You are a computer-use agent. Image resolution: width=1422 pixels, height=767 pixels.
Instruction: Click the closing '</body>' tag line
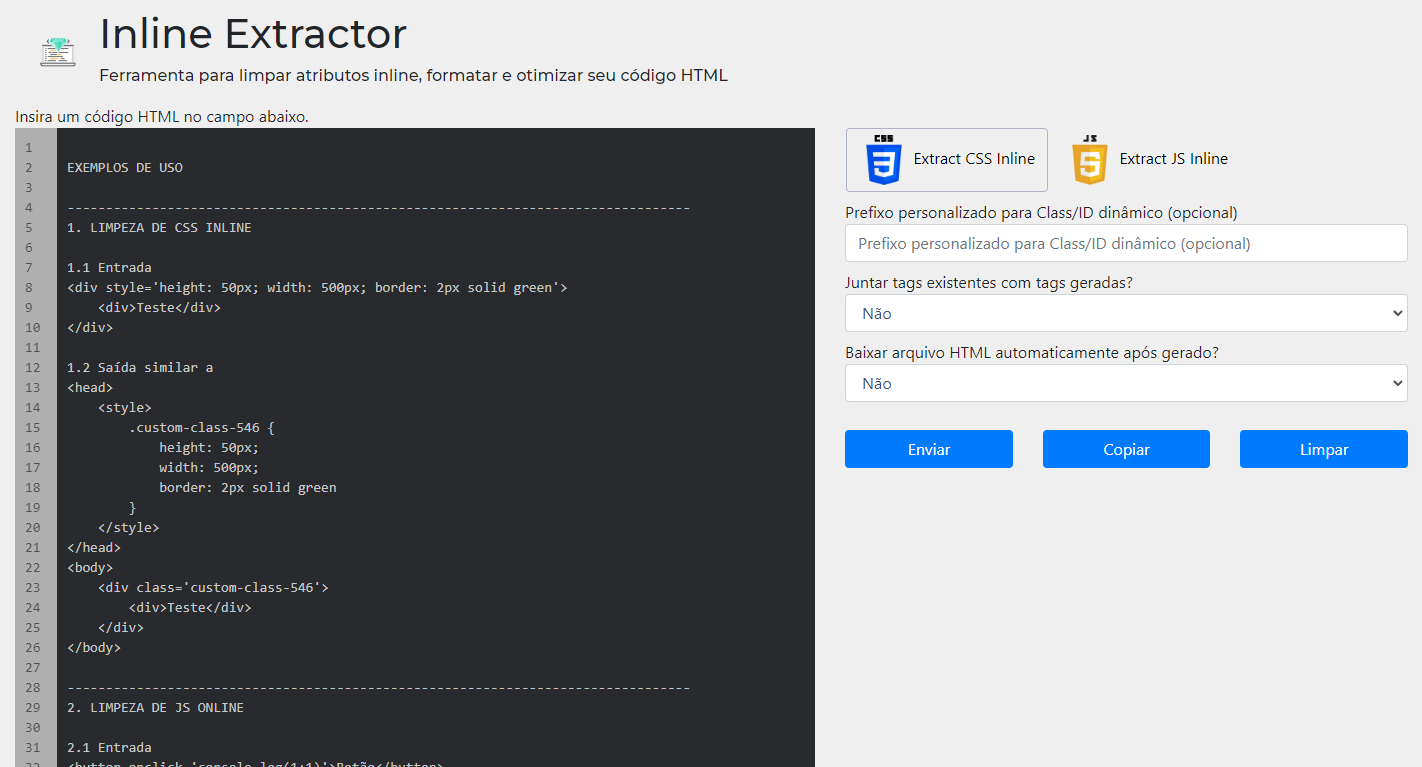coord(94,647)
